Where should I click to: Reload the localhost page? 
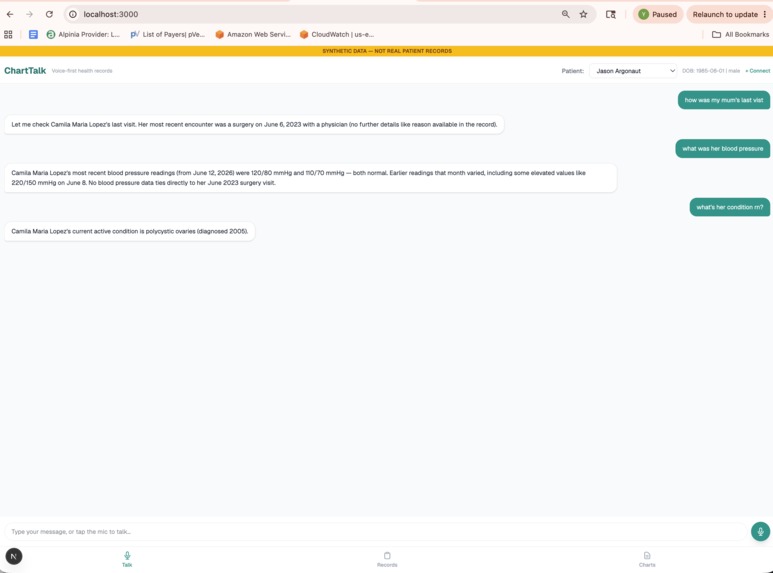tap(49, 14)
